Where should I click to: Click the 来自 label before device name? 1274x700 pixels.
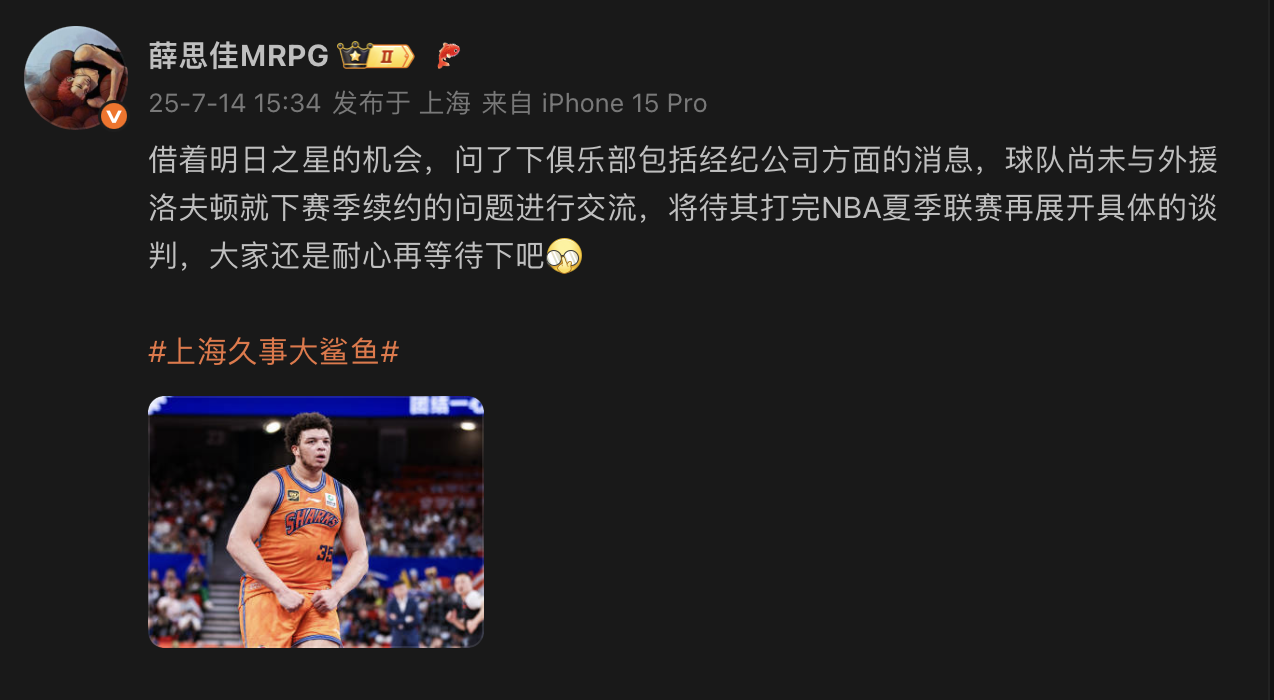[508, 104]
